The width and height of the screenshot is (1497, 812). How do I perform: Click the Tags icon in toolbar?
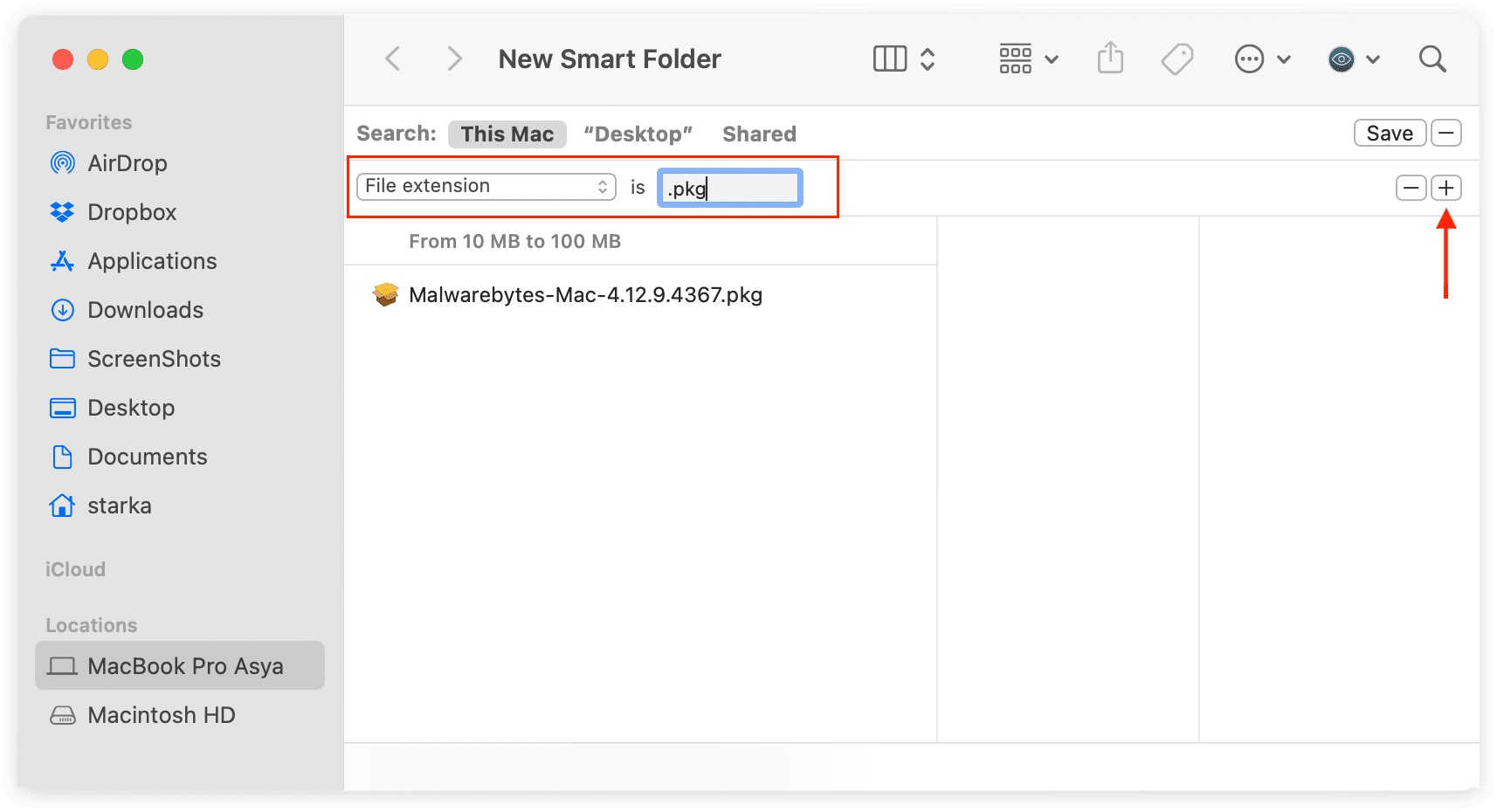point(1176,59)
